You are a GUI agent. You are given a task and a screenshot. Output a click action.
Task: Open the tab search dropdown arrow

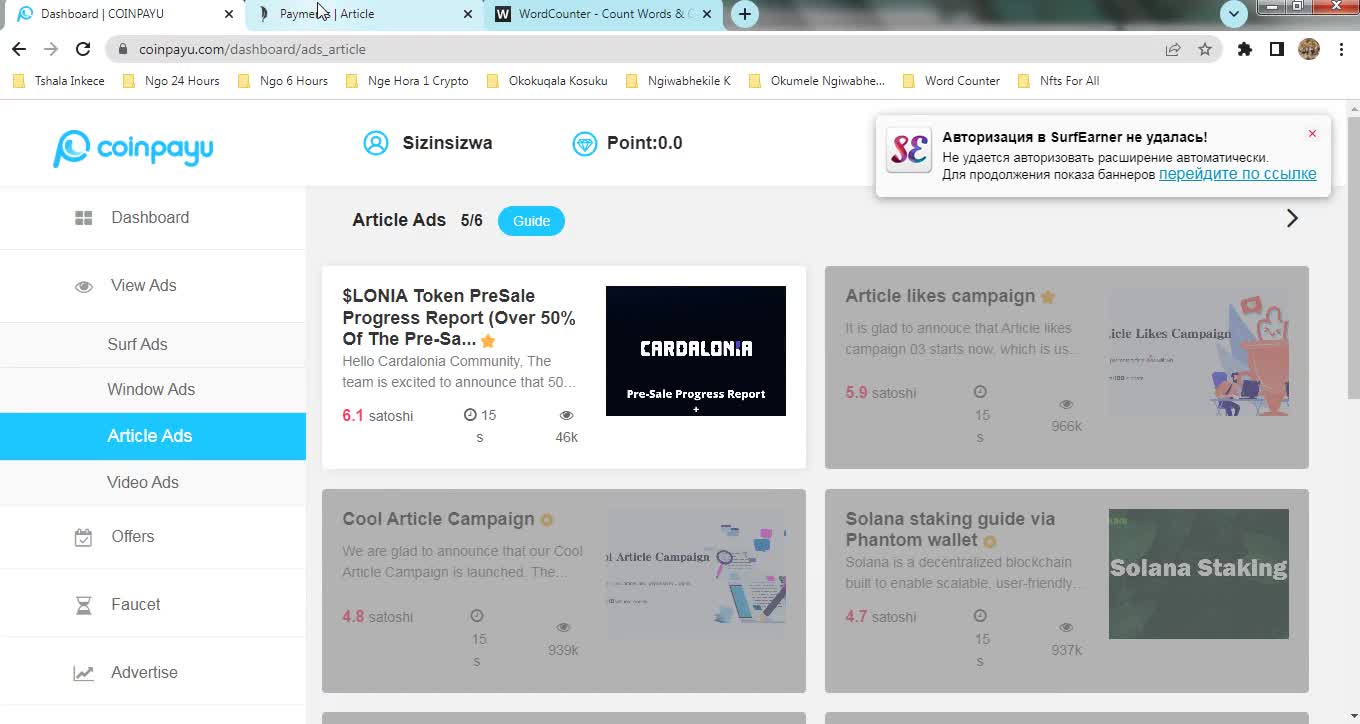coord(1233,14)
